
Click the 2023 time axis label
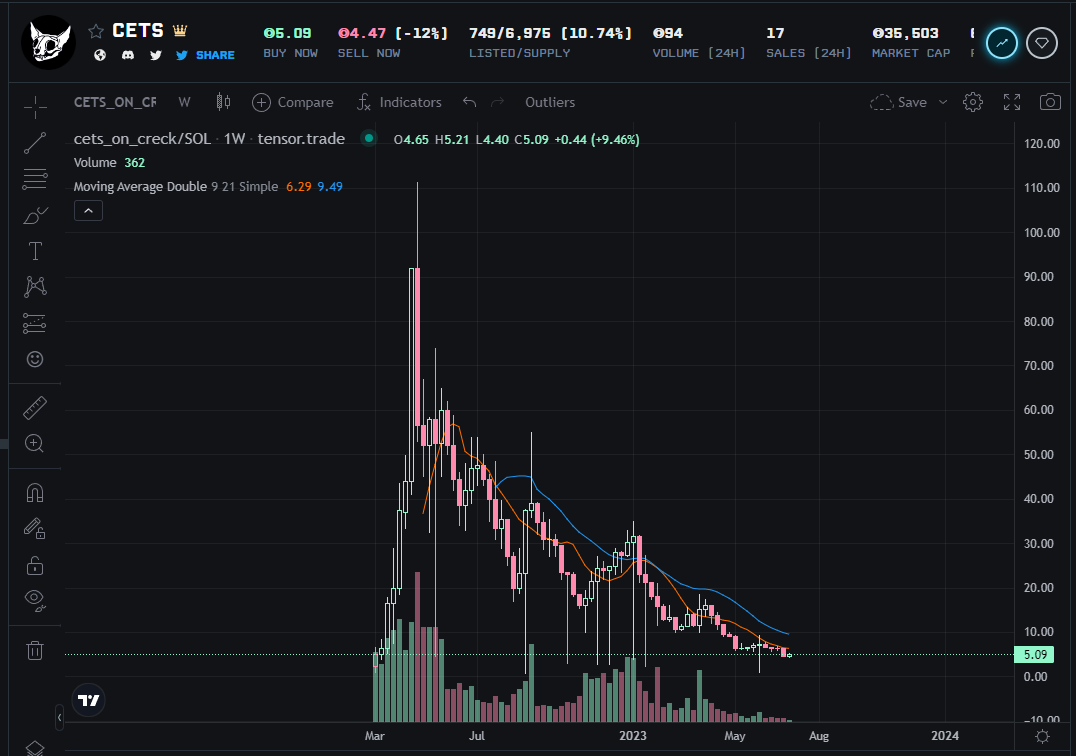pyautogui.click(x=633, y=735)
